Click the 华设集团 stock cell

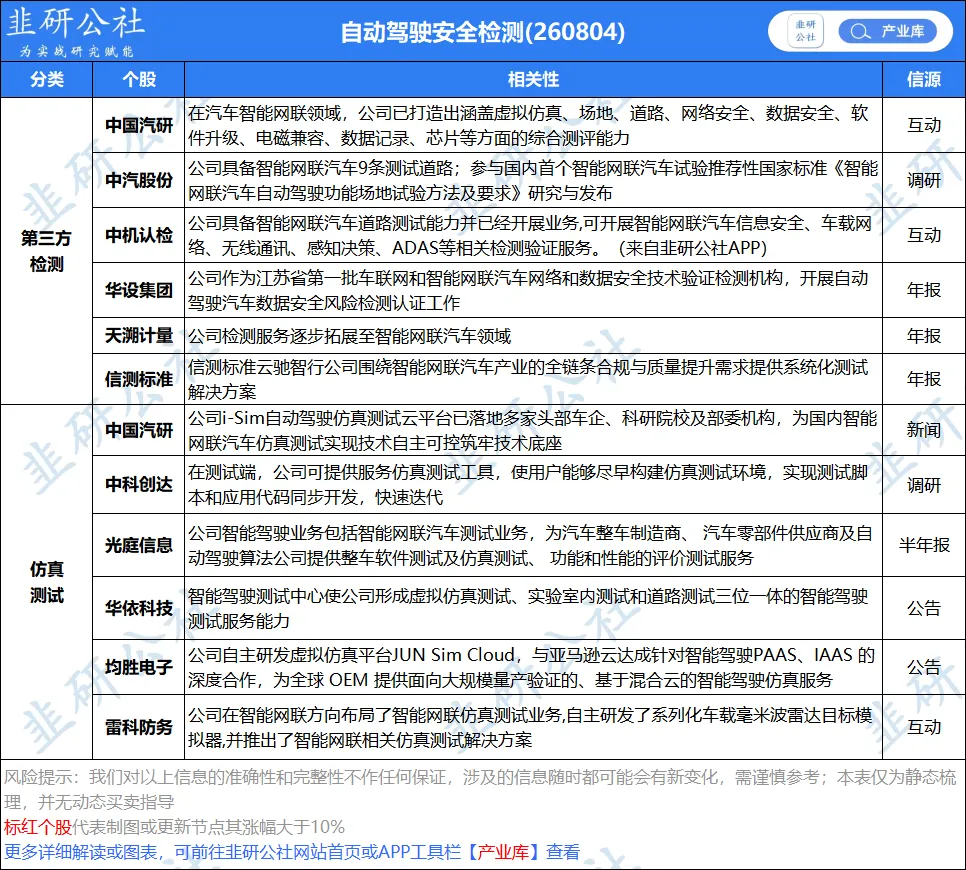click(139, 290)
